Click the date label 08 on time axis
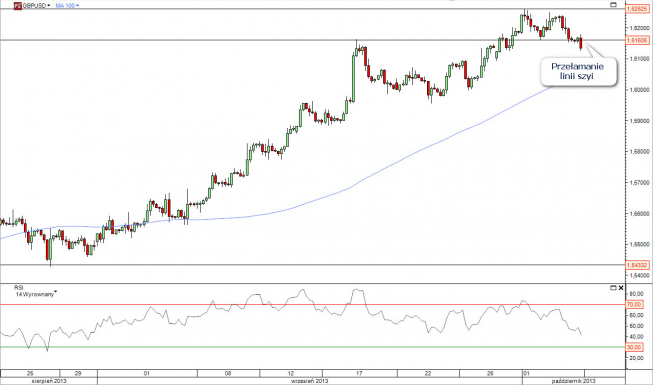The height and width of the screenshot is (385, 653). (228, 373)
